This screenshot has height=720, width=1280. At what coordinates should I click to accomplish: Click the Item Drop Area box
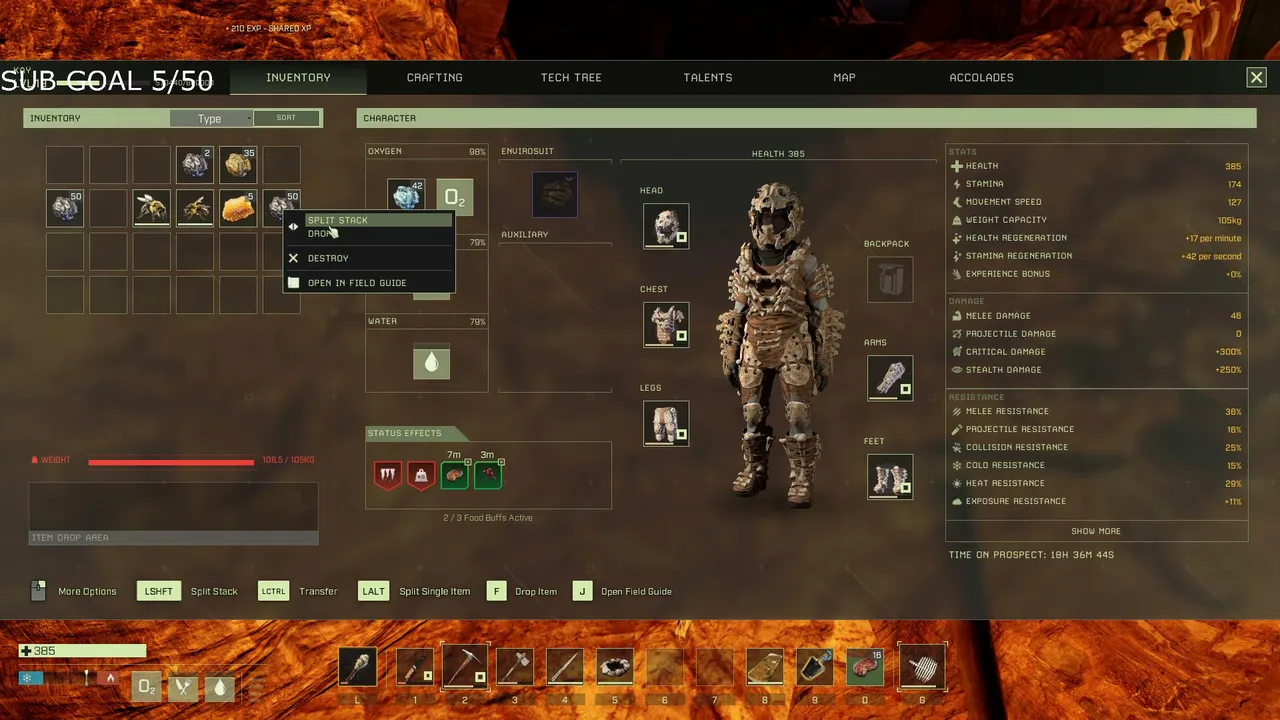[173, 513]
